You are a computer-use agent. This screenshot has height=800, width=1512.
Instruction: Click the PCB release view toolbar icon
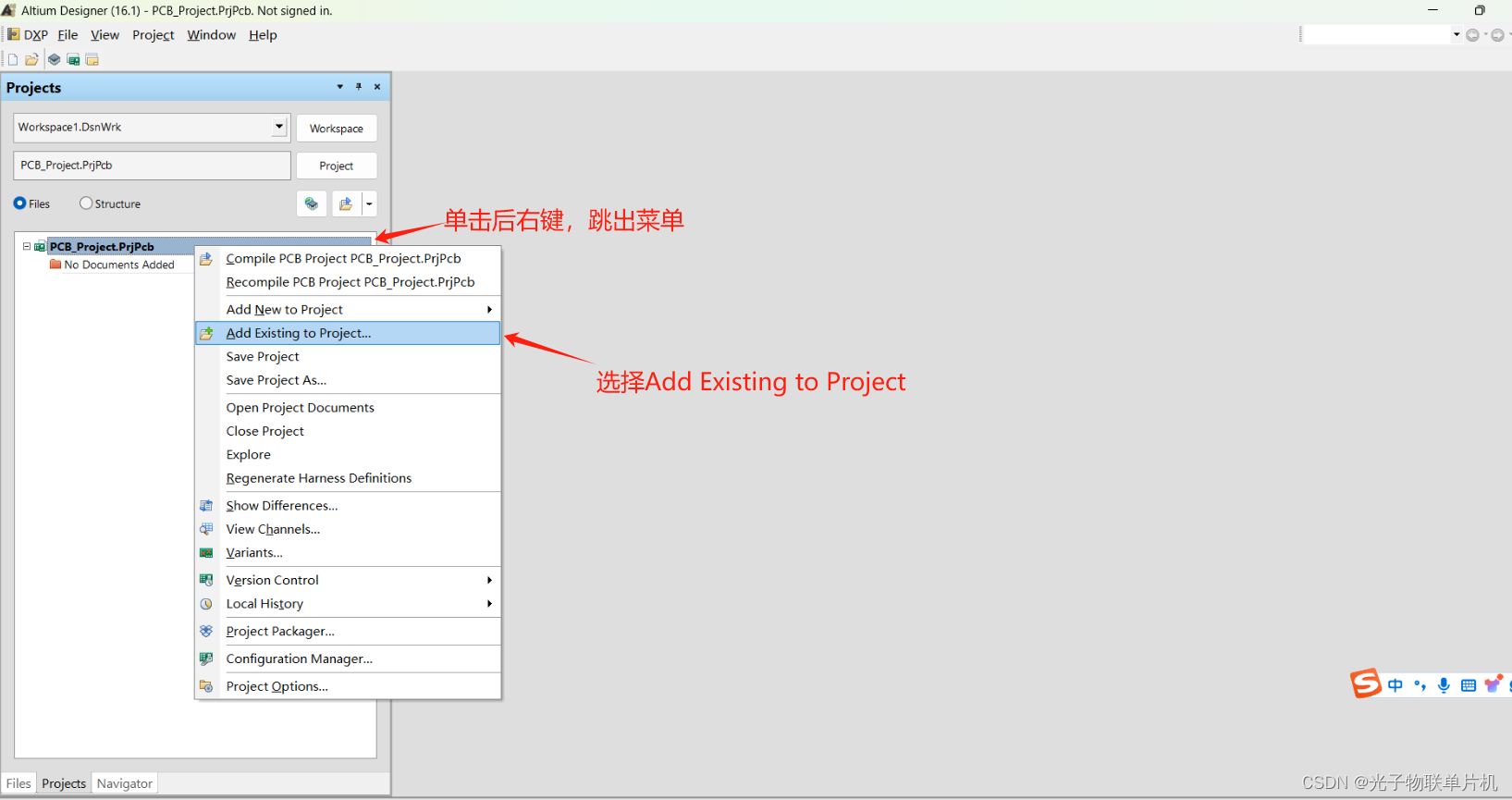[x=73, y=59]
